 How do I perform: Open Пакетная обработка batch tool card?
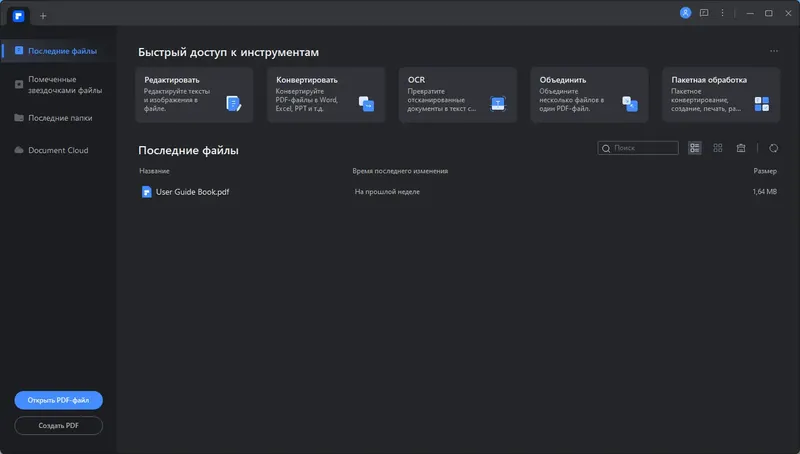pyautogui.click(x=720, y=95)
